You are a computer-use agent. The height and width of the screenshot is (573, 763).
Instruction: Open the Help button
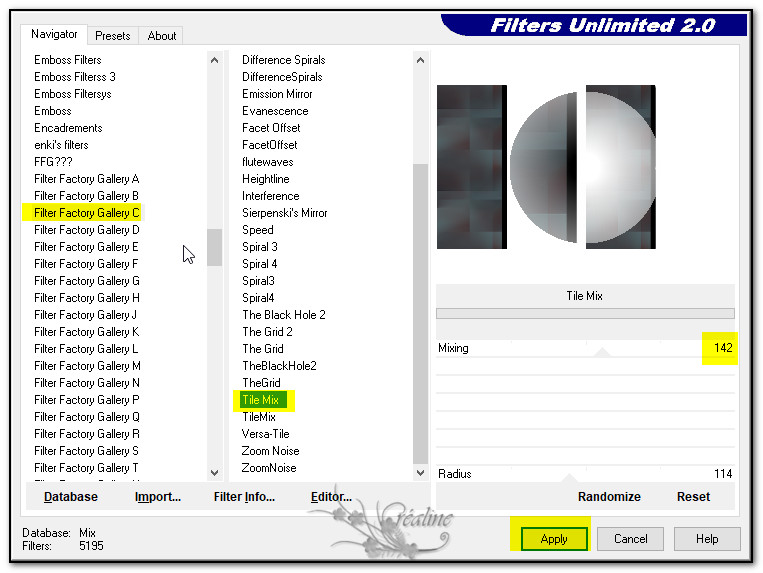coord(707,539)
